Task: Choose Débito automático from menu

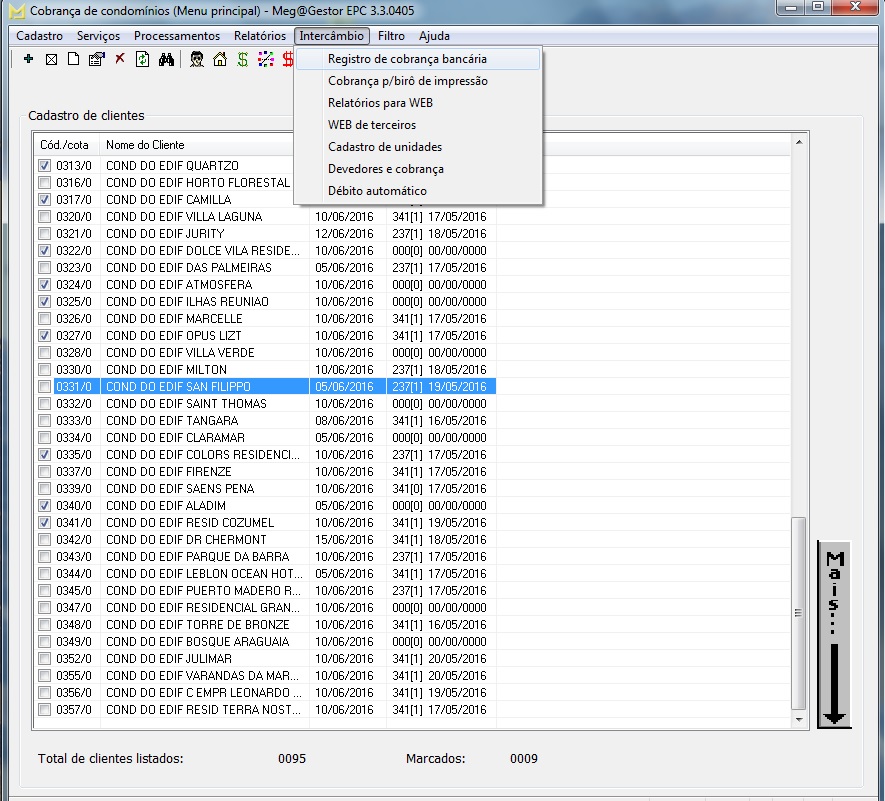Action: [x=377, y=191]
